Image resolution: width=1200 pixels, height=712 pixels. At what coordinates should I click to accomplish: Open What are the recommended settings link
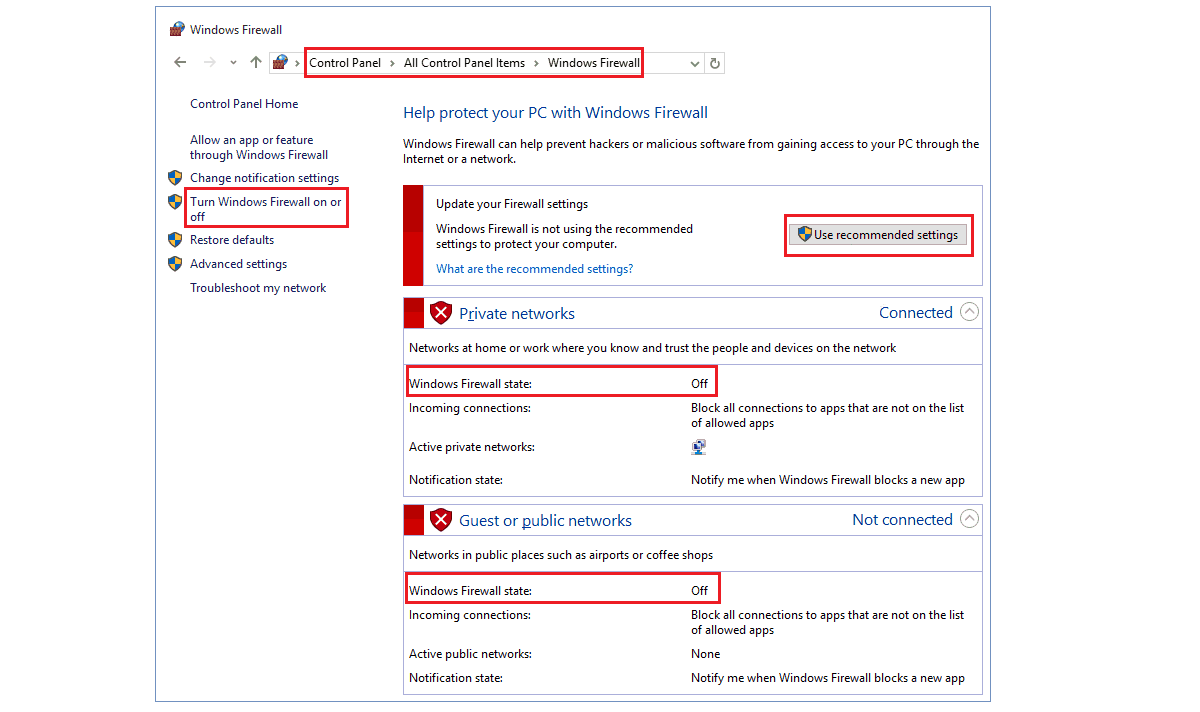click(535, 269)
